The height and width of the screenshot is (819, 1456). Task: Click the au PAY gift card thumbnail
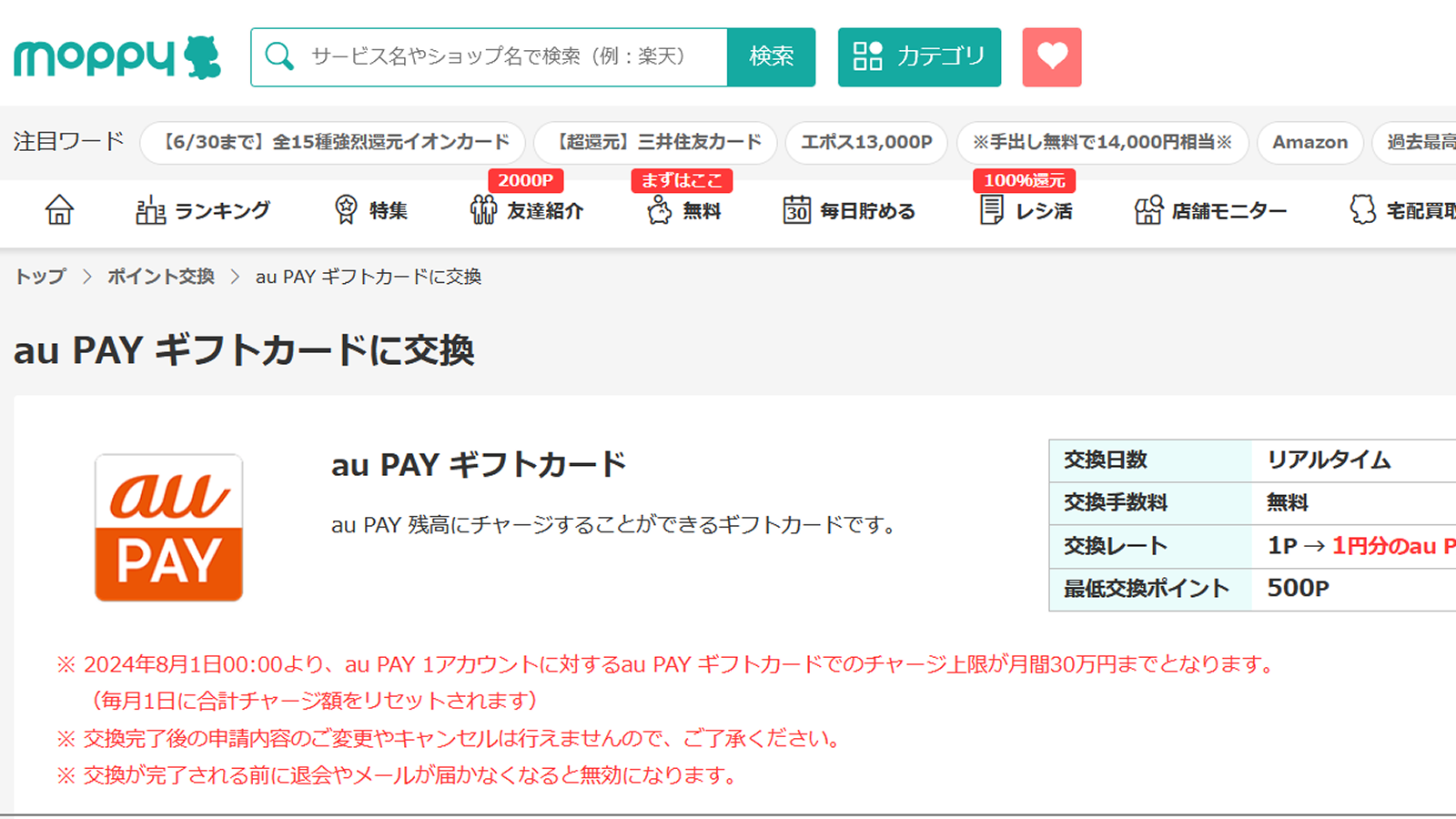[169, 526]
